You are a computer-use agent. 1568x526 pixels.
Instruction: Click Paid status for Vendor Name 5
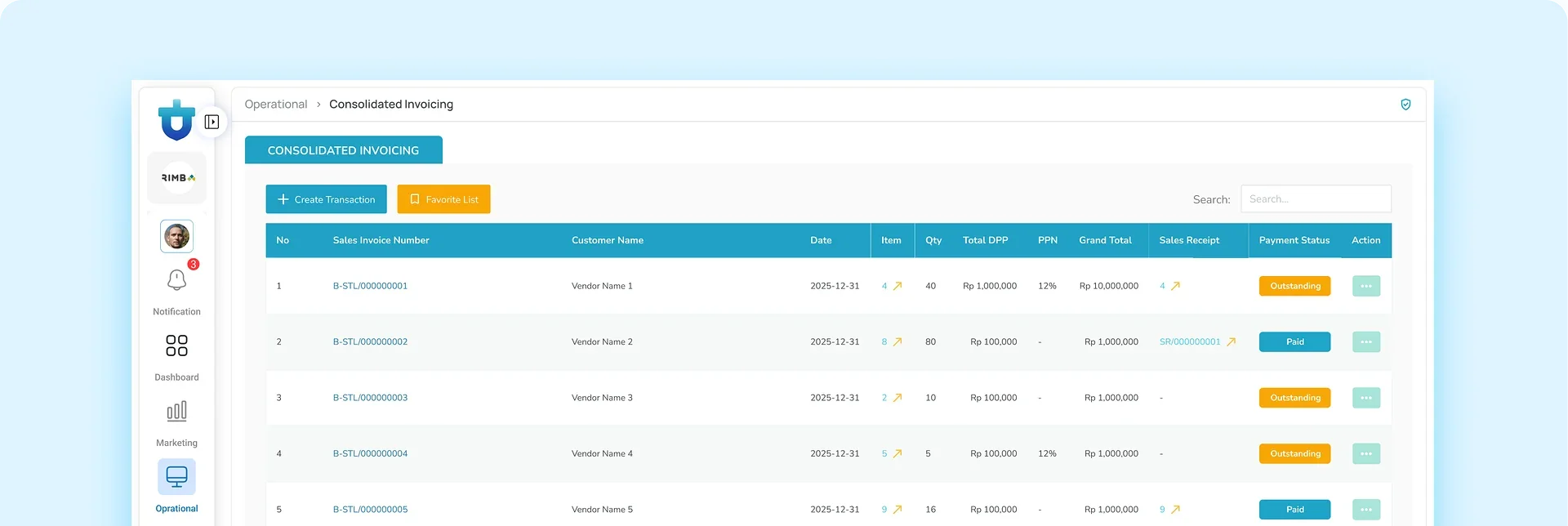coord(1295,509)
